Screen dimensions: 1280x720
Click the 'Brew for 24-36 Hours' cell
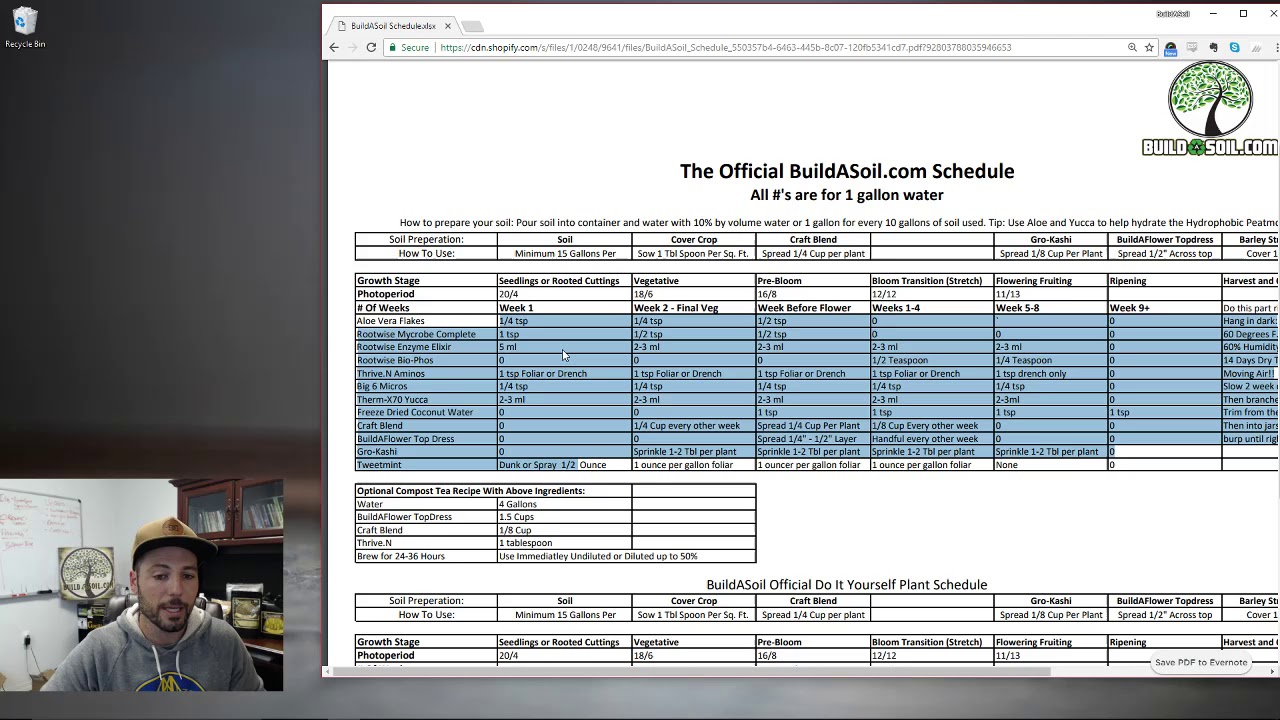coord(426,556)
